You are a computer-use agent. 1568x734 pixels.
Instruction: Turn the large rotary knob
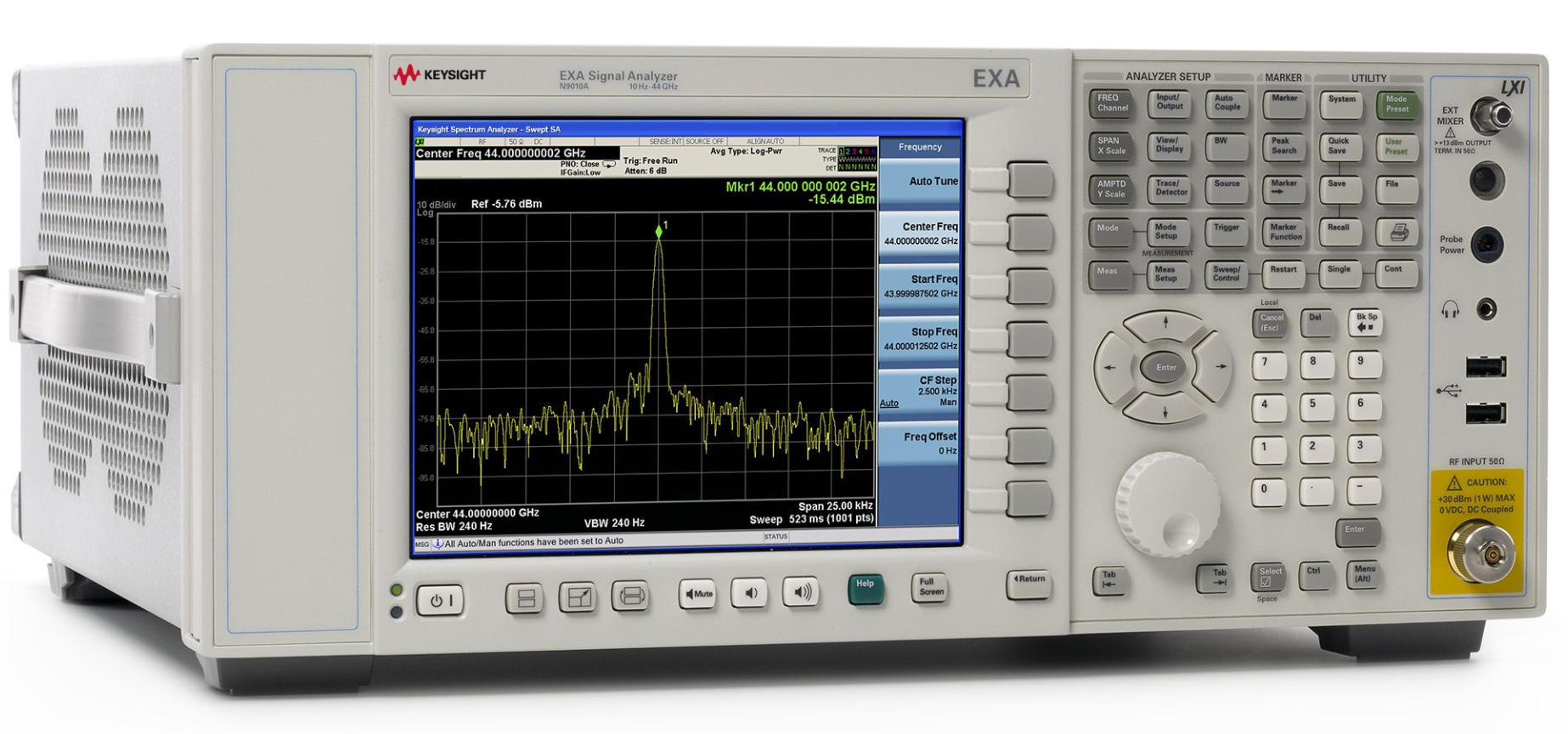(x=1167, y=505)
